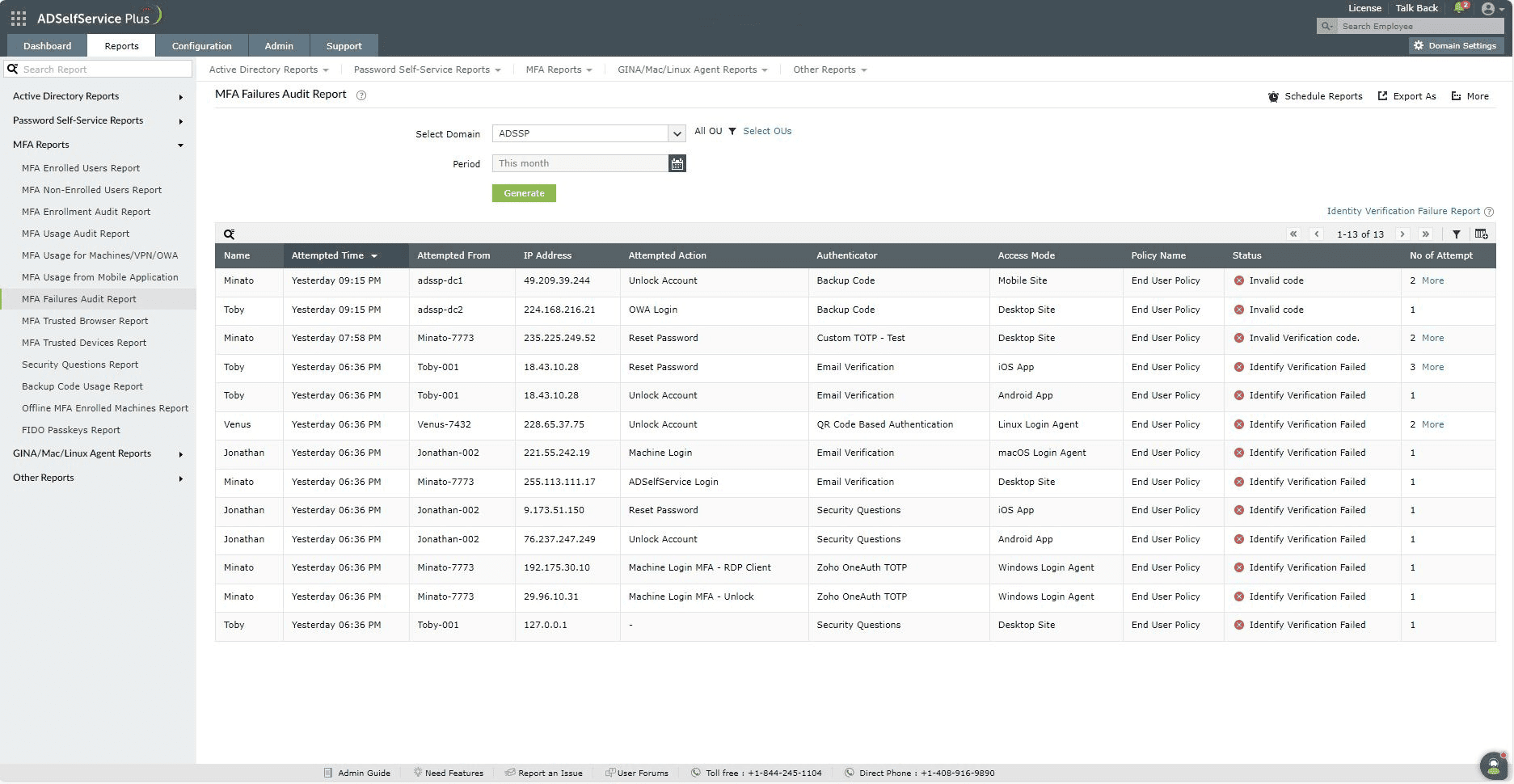Click inside the Search Report field
Screen dimensions: 1514x784
[97, 69]
